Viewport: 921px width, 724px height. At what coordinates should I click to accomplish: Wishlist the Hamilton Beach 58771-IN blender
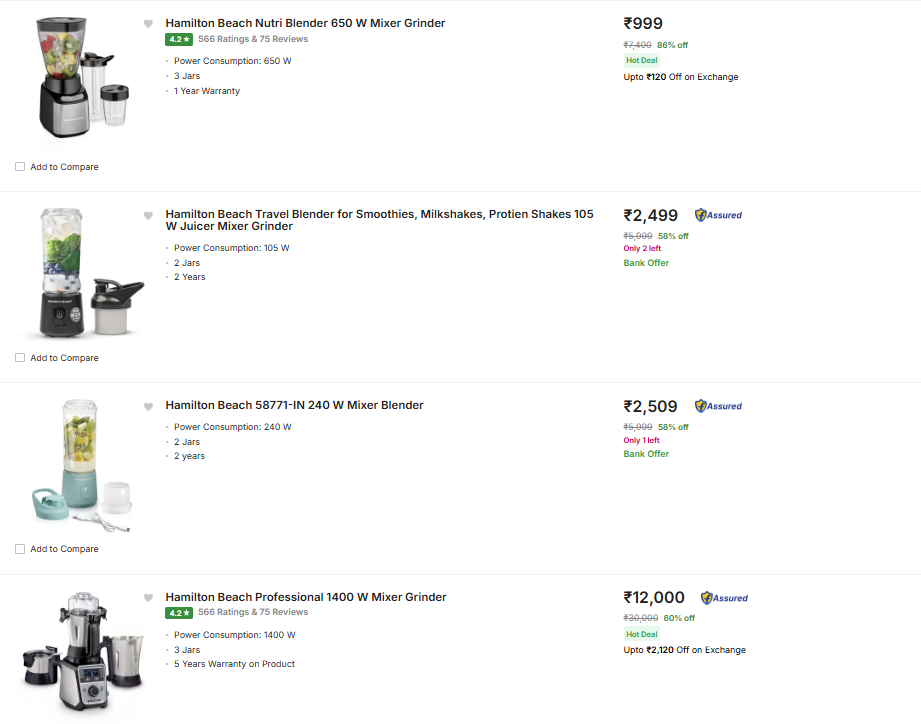148,406
